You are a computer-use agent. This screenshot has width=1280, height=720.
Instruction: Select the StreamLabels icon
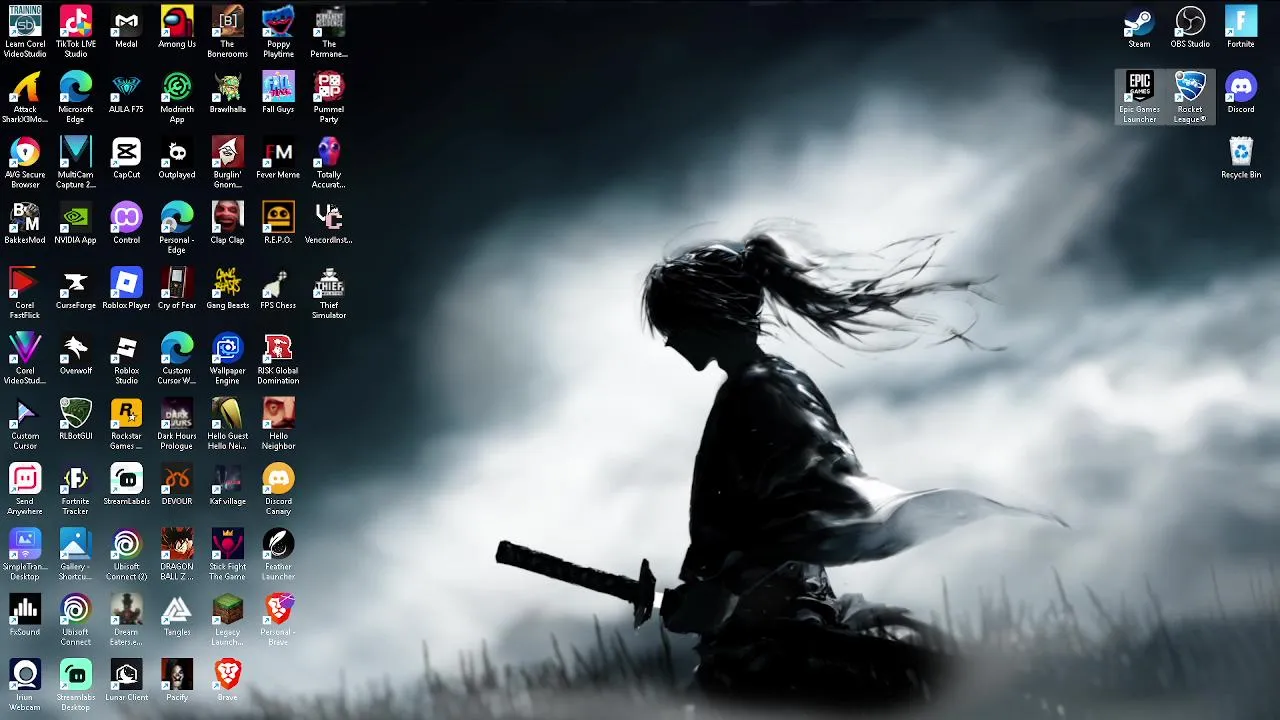tap(126, 479)
